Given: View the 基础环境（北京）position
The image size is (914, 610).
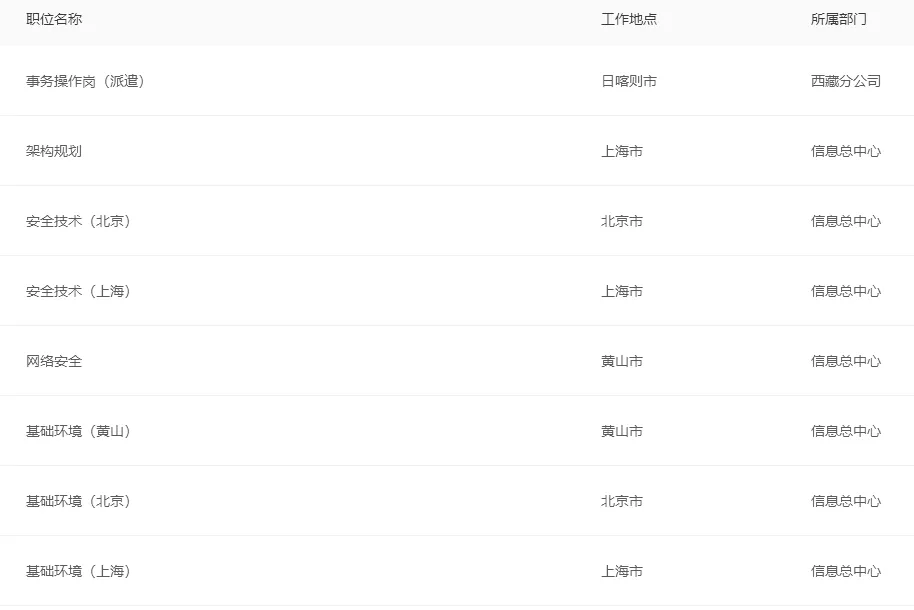Looking at the screenshot, I should pos(78,501).
